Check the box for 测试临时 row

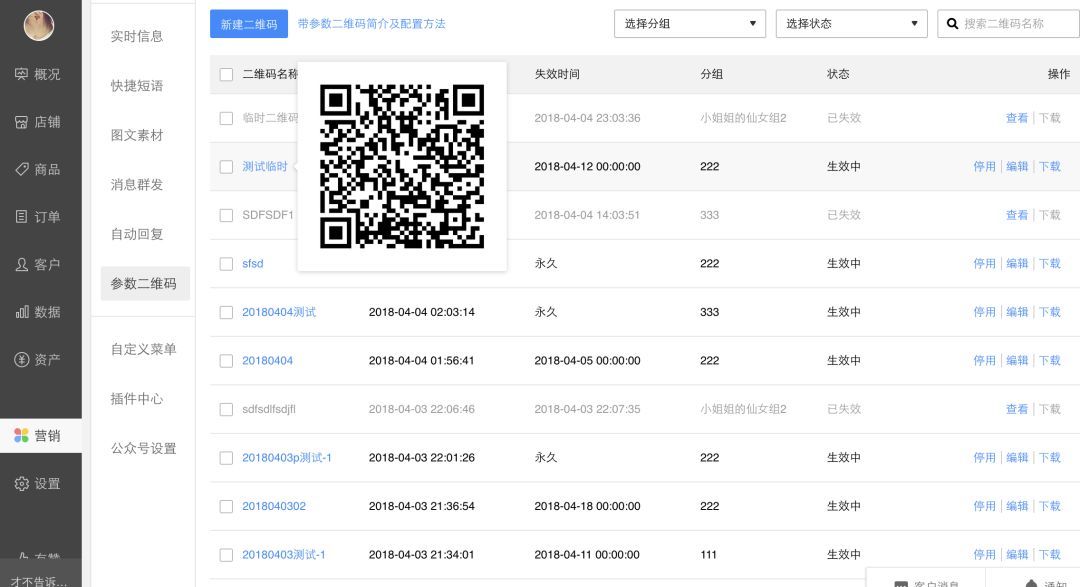226,167
